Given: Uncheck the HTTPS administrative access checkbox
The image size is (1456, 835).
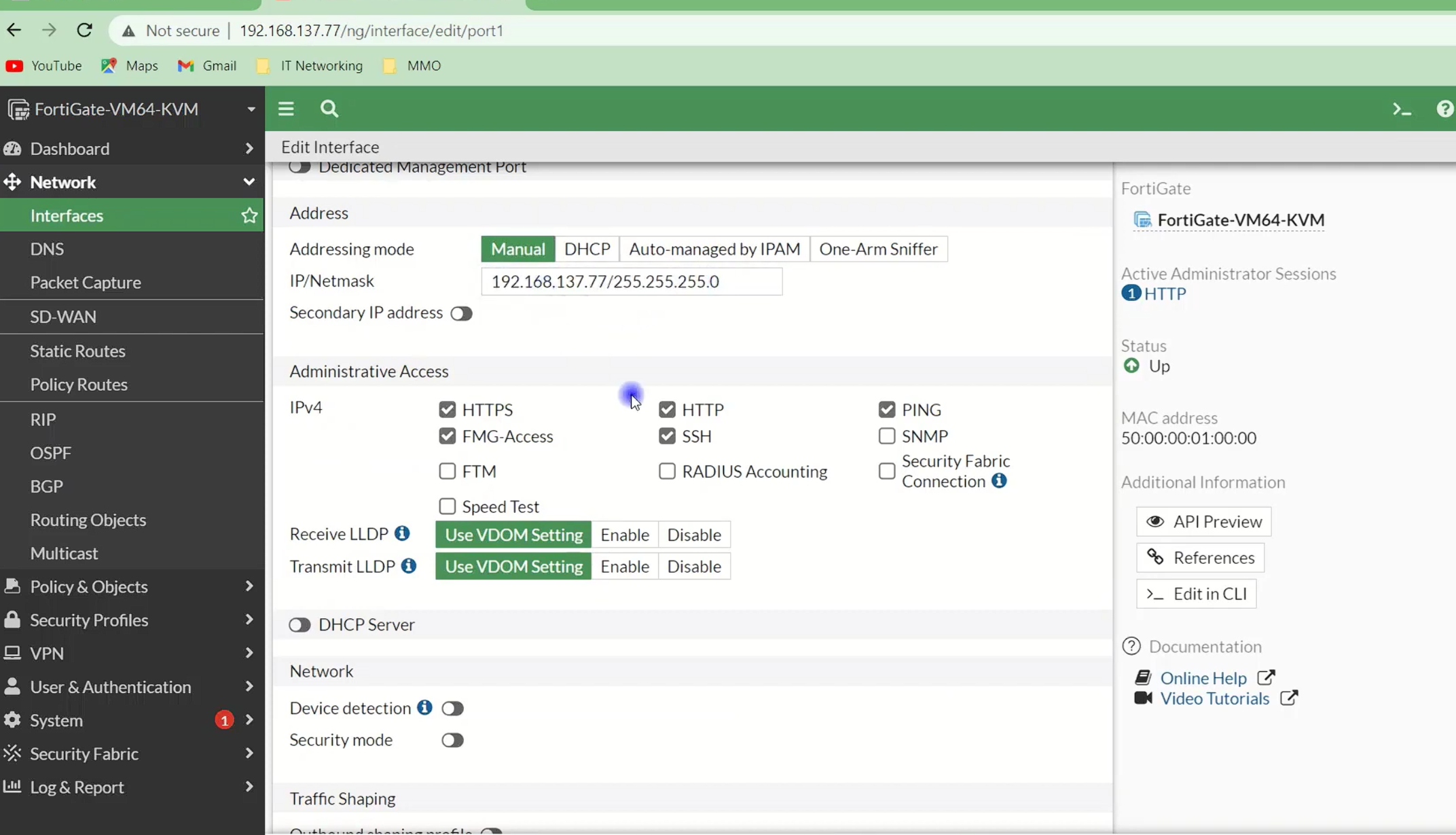Looking at the screenshot, I should pyautogui.click(x=447, y=410).
